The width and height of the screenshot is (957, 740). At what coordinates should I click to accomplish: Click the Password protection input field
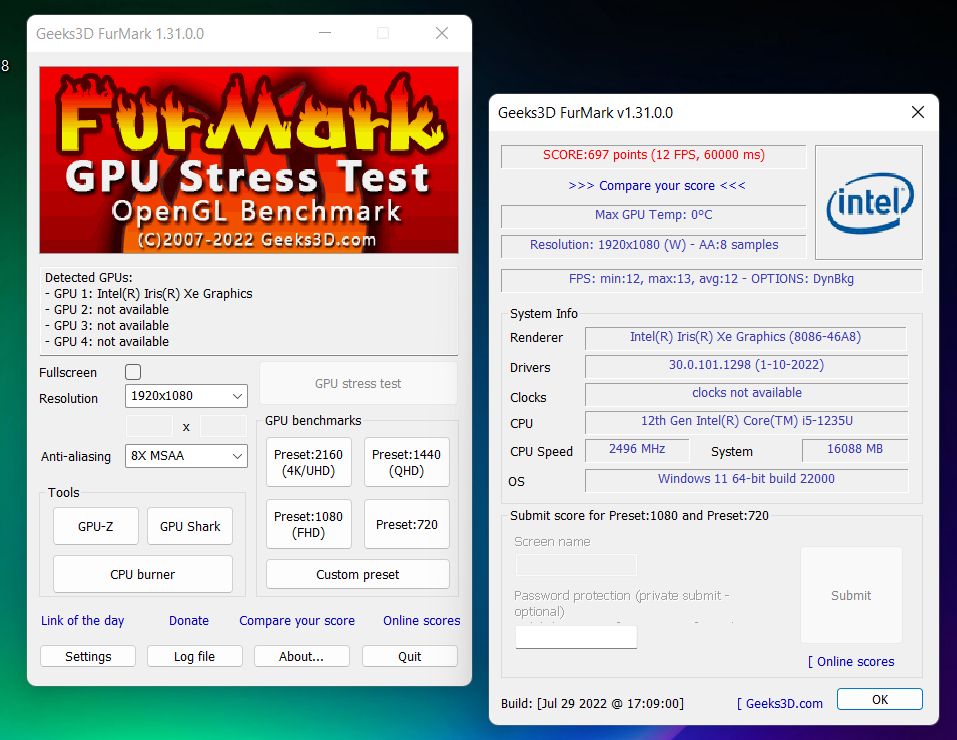point(576,637)
